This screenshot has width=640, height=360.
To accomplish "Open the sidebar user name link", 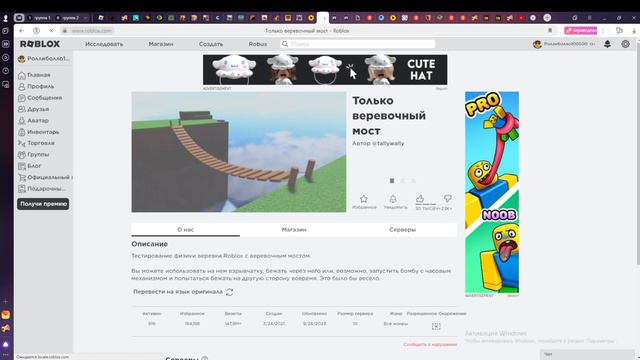I will click(44, 59).
